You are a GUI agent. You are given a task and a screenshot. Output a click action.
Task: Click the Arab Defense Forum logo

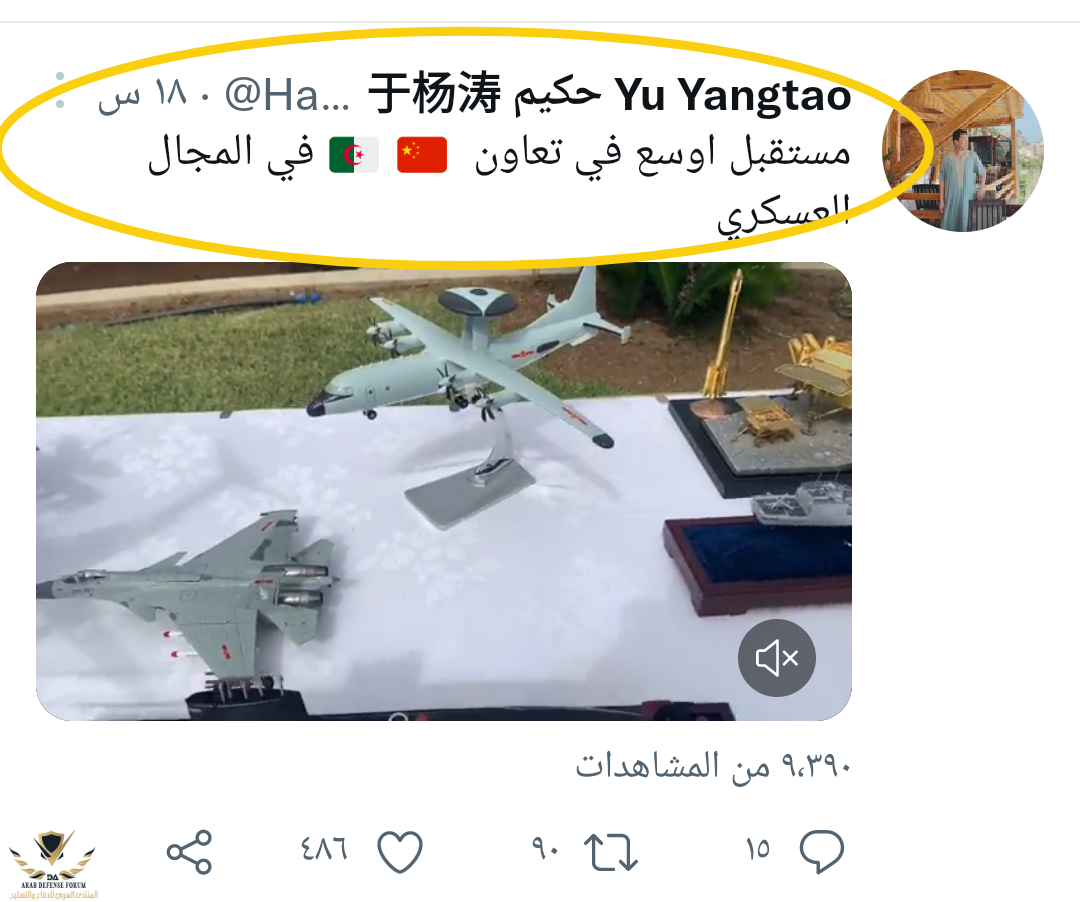tap(53, 865)
